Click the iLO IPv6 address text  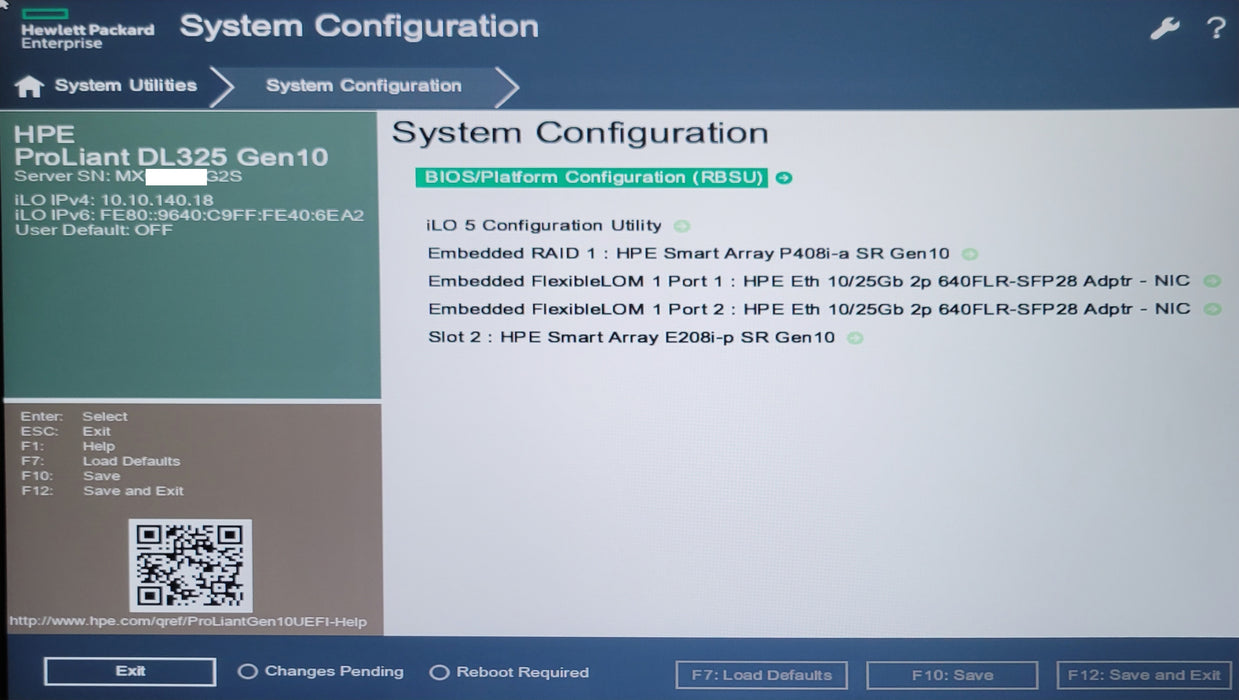[x=190, y=215]
